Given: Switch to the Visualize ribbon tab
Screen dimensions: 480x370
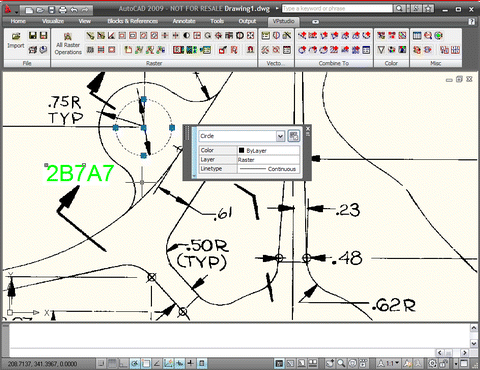Looking at the screenshot, I should (x=53, y=21).
